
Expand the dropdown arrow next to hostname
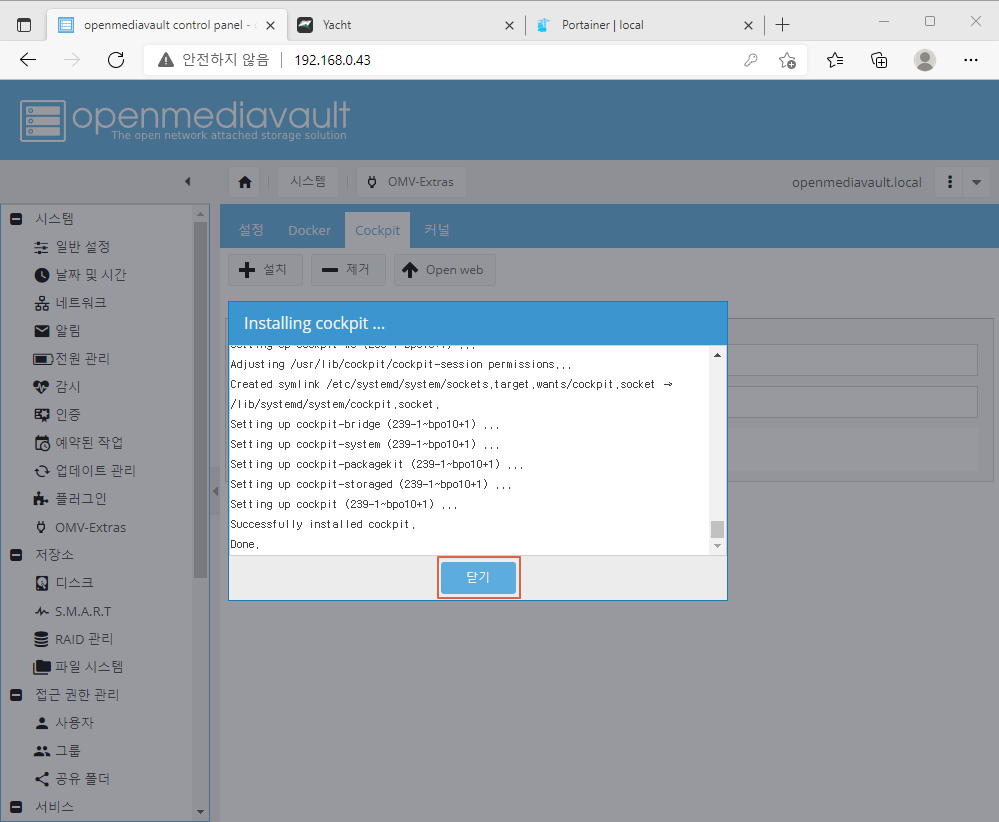click(x=976, y=182)
